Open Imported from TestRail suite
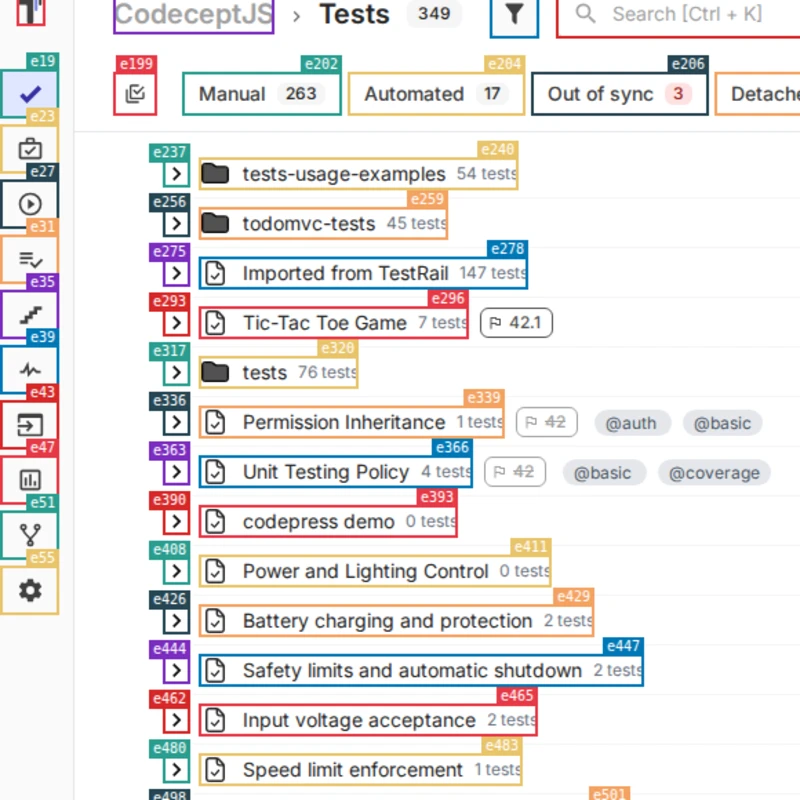The height and width of the screenshot is (800, 800). pyautogui.click(x=363, y=273)
